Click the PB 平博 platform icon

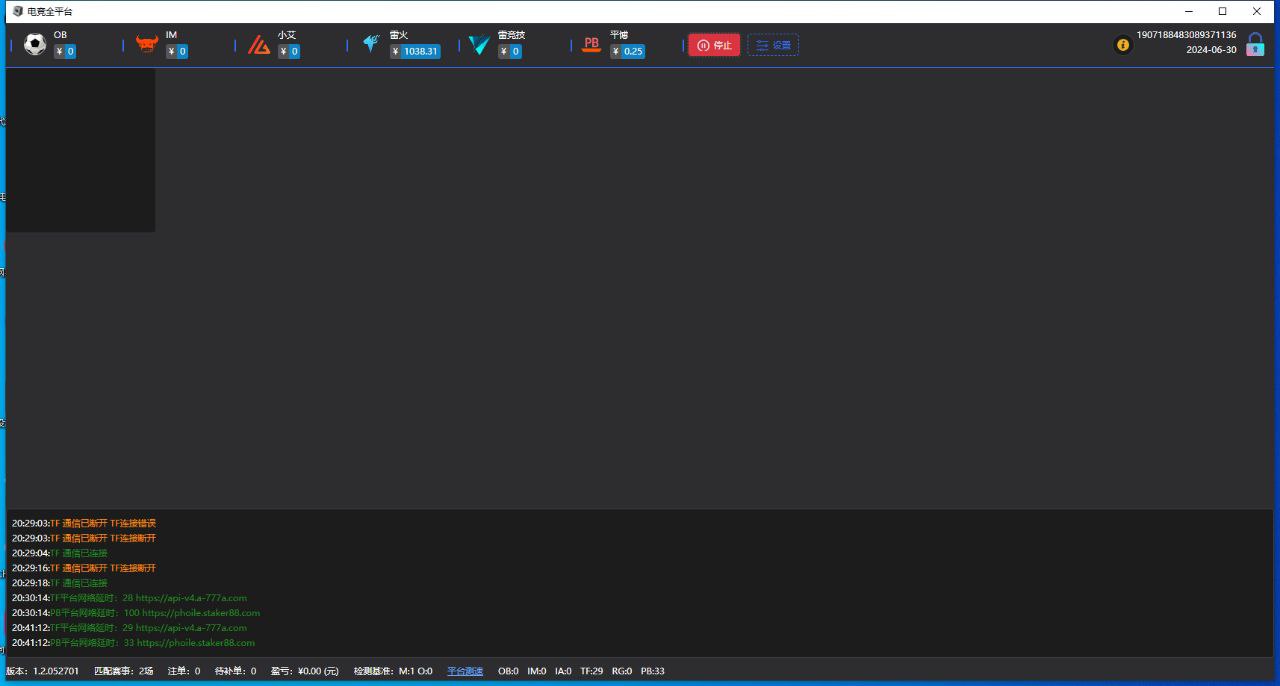pos(592,45)
